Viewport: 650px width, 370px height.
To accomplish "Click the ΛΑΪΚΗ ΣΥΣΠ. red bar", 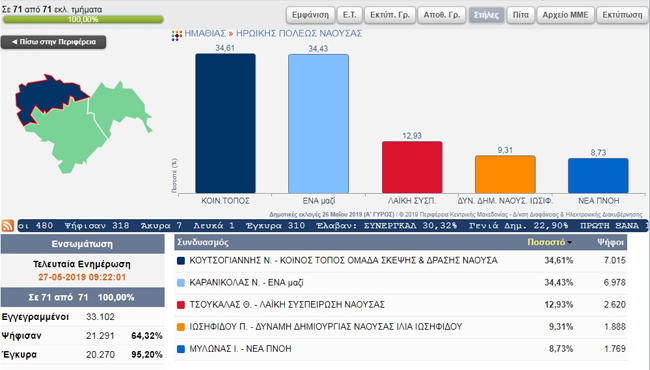I will click(x=412, y=167).
